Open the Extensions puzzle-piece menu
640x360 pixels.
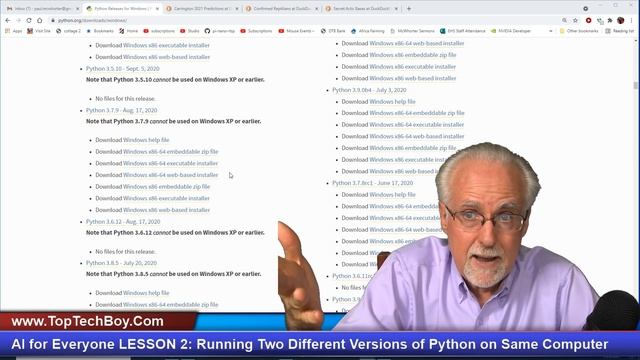tap(610, 20)
